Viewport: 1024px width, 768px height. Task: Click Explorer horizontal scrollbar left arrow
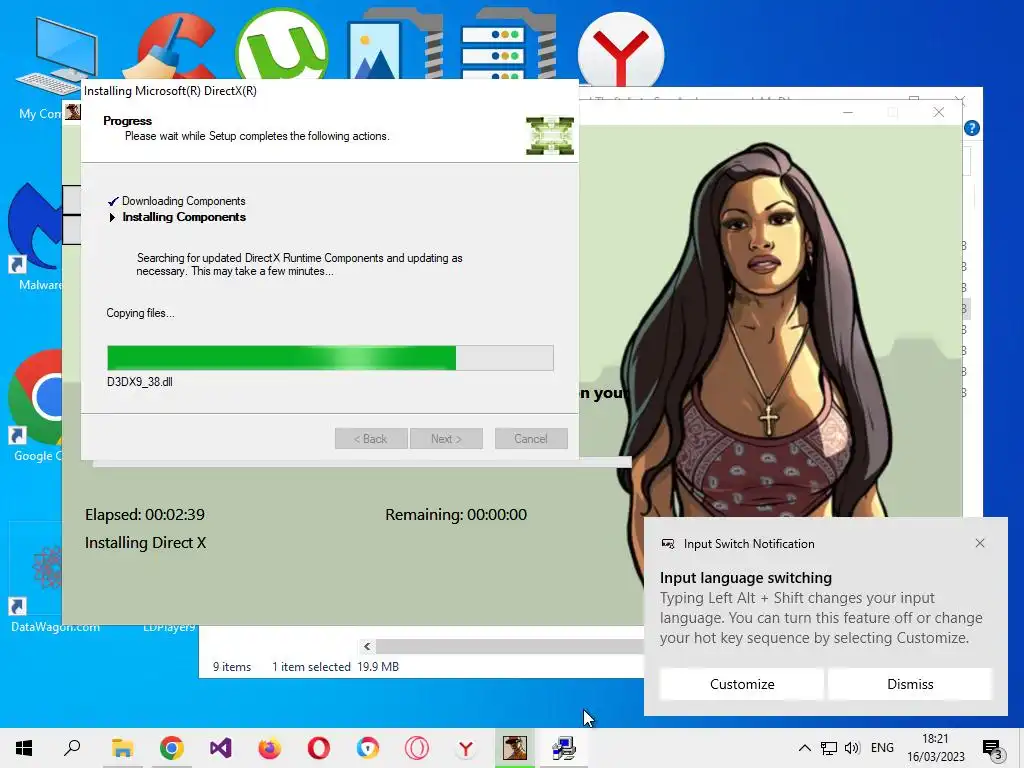tap(367, 647)
